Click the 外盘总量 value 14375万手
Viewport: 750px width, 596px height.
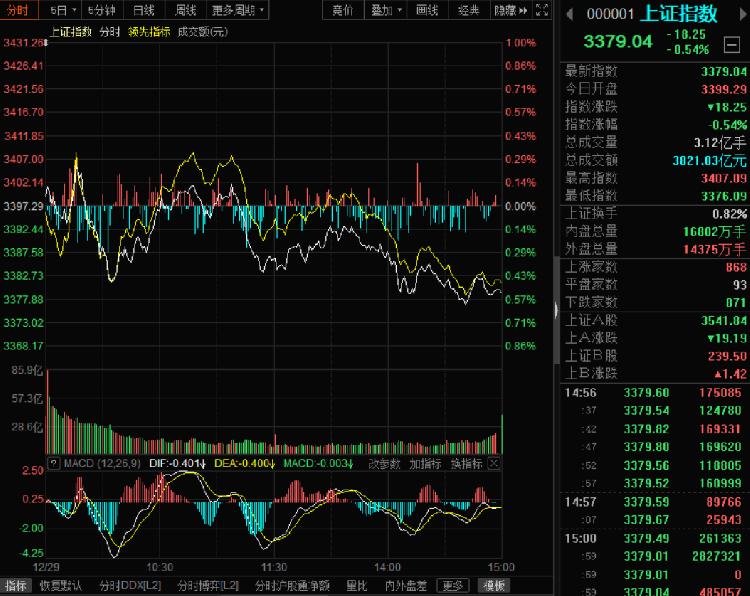click(x=715, y=249)
